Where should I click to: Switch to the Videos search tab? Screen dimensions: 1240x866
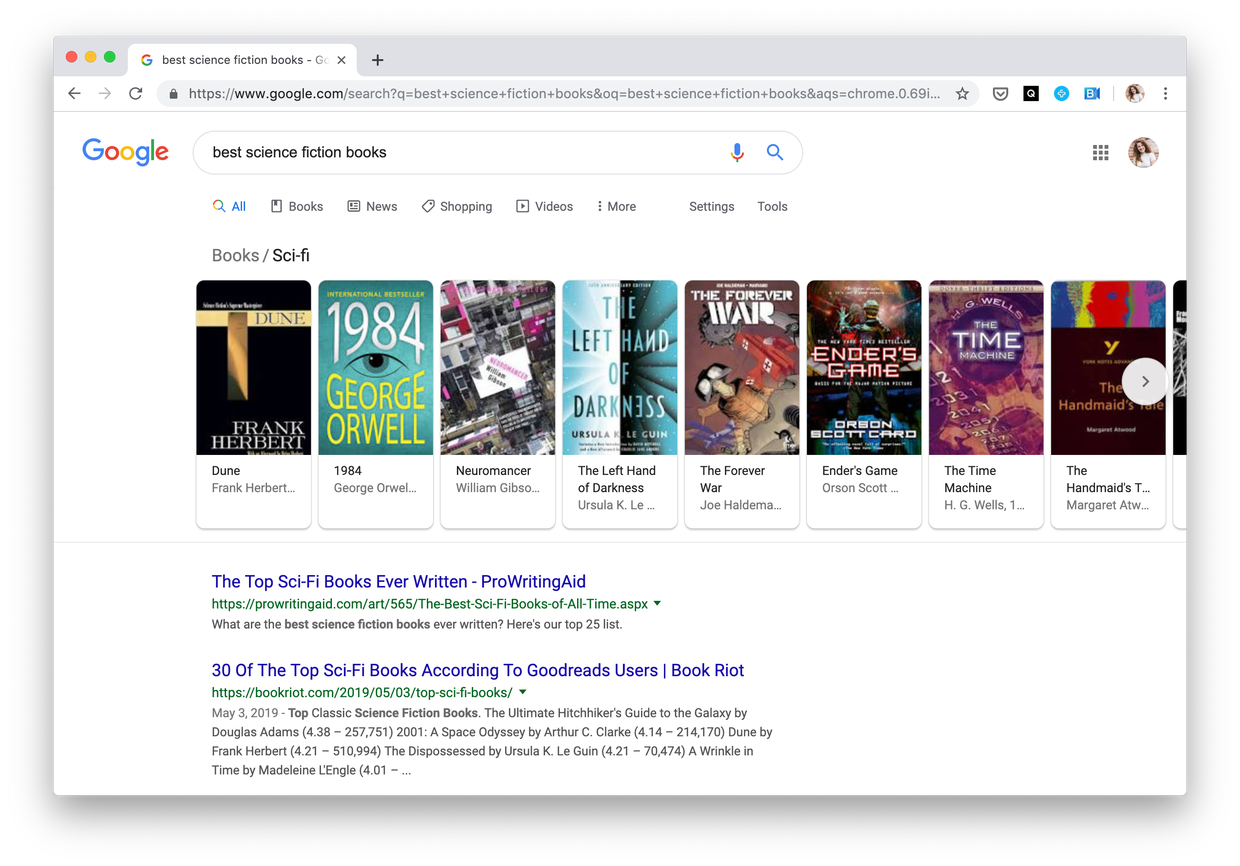point(545,206)
